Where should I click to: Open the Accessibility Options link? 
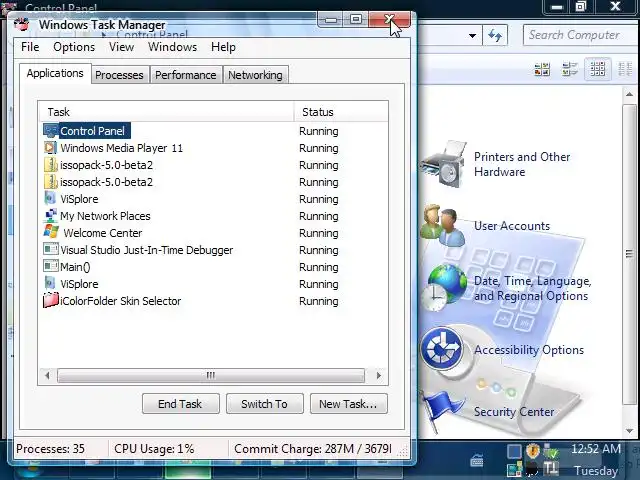529,350
